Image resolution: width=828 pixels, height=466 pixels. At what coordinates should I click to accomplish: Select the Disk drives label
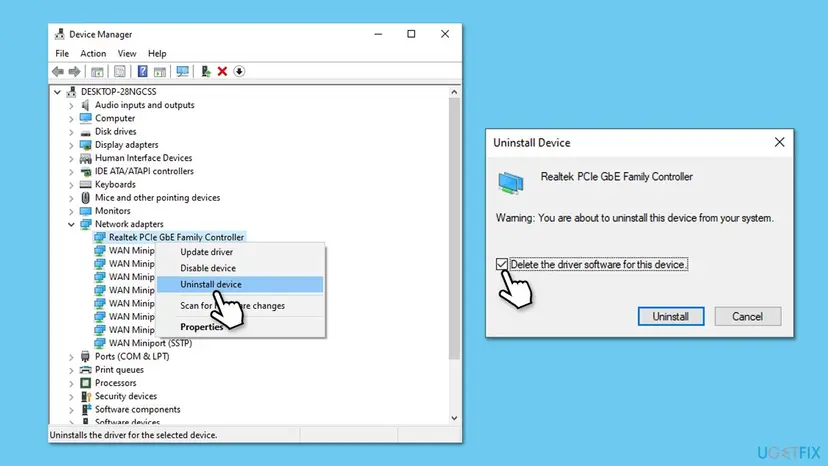point(116,132)
